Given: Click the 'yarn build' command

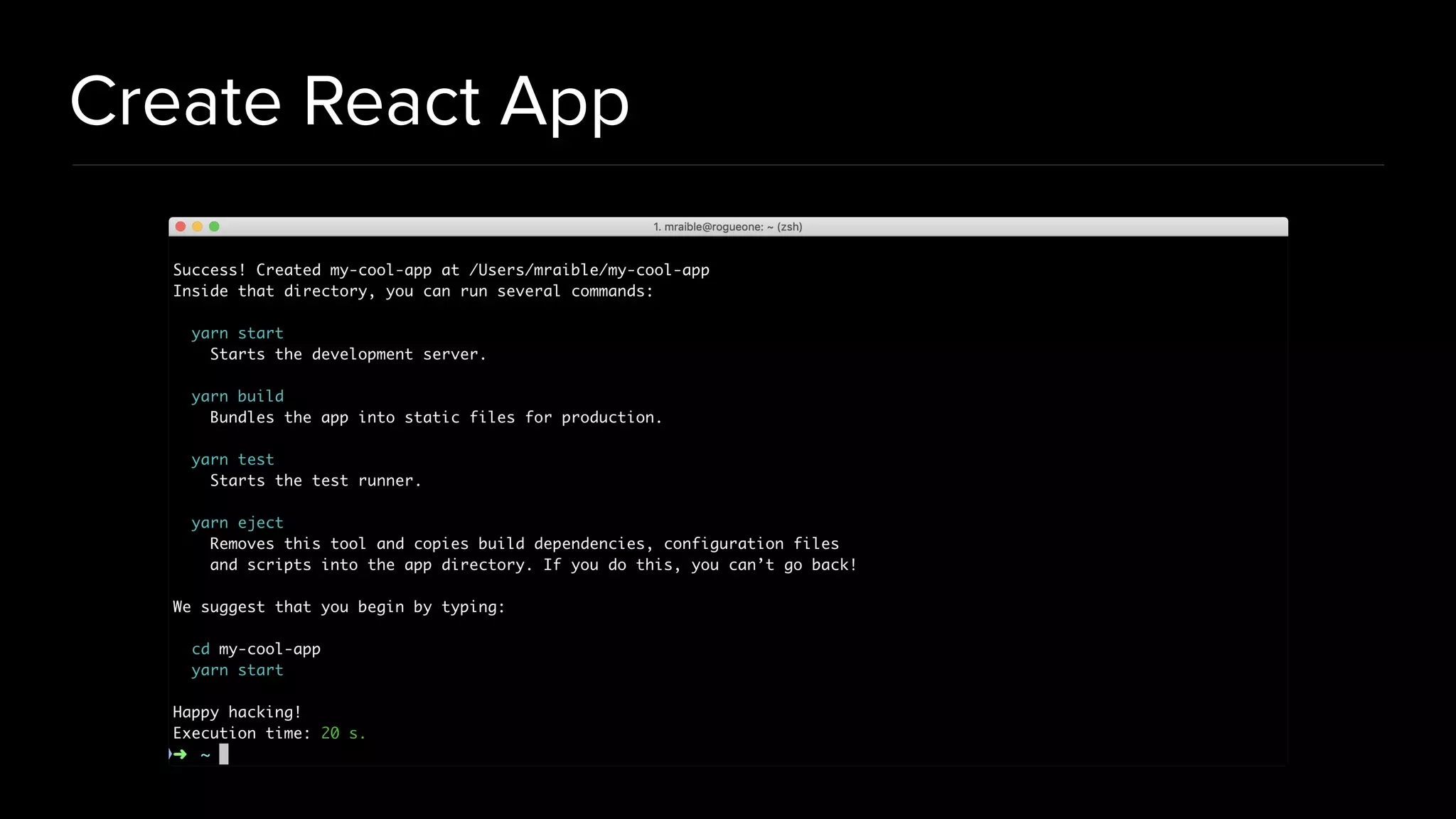Looking at the screenshot, I should click(237, 396).
